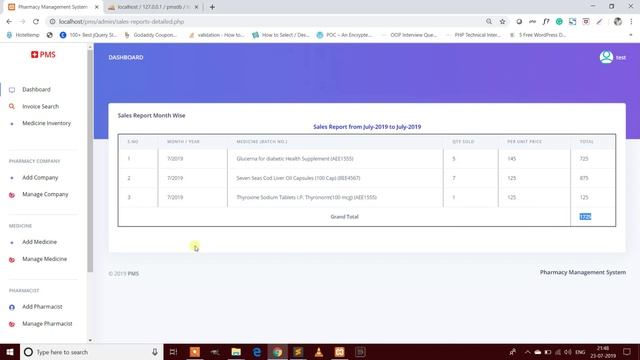The width and height of the screenshot is (640, 360).
Task: Click the Windows search box
Action: point(91,352)
